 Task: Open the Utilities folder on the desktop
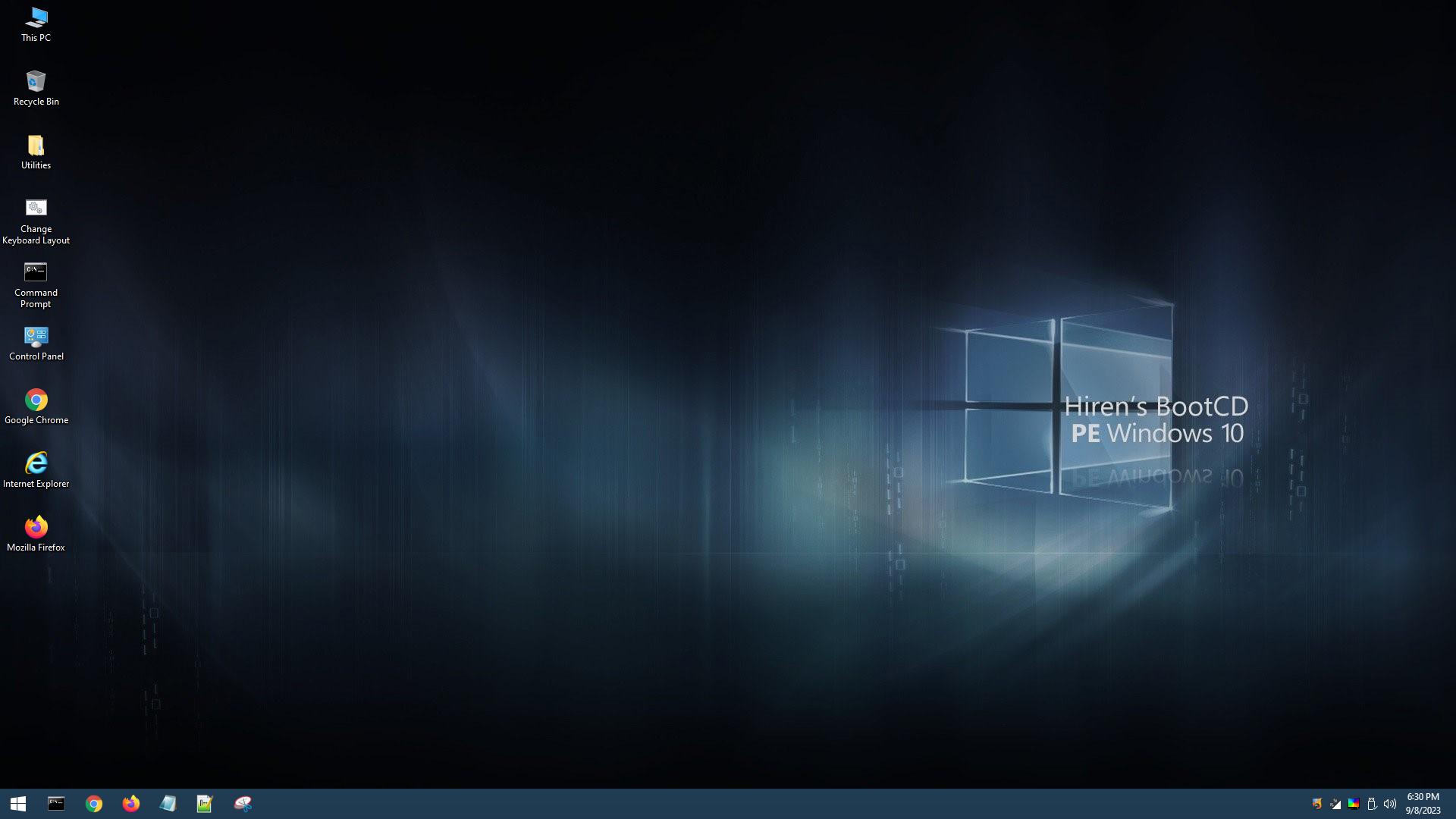[x=35, y=144]
